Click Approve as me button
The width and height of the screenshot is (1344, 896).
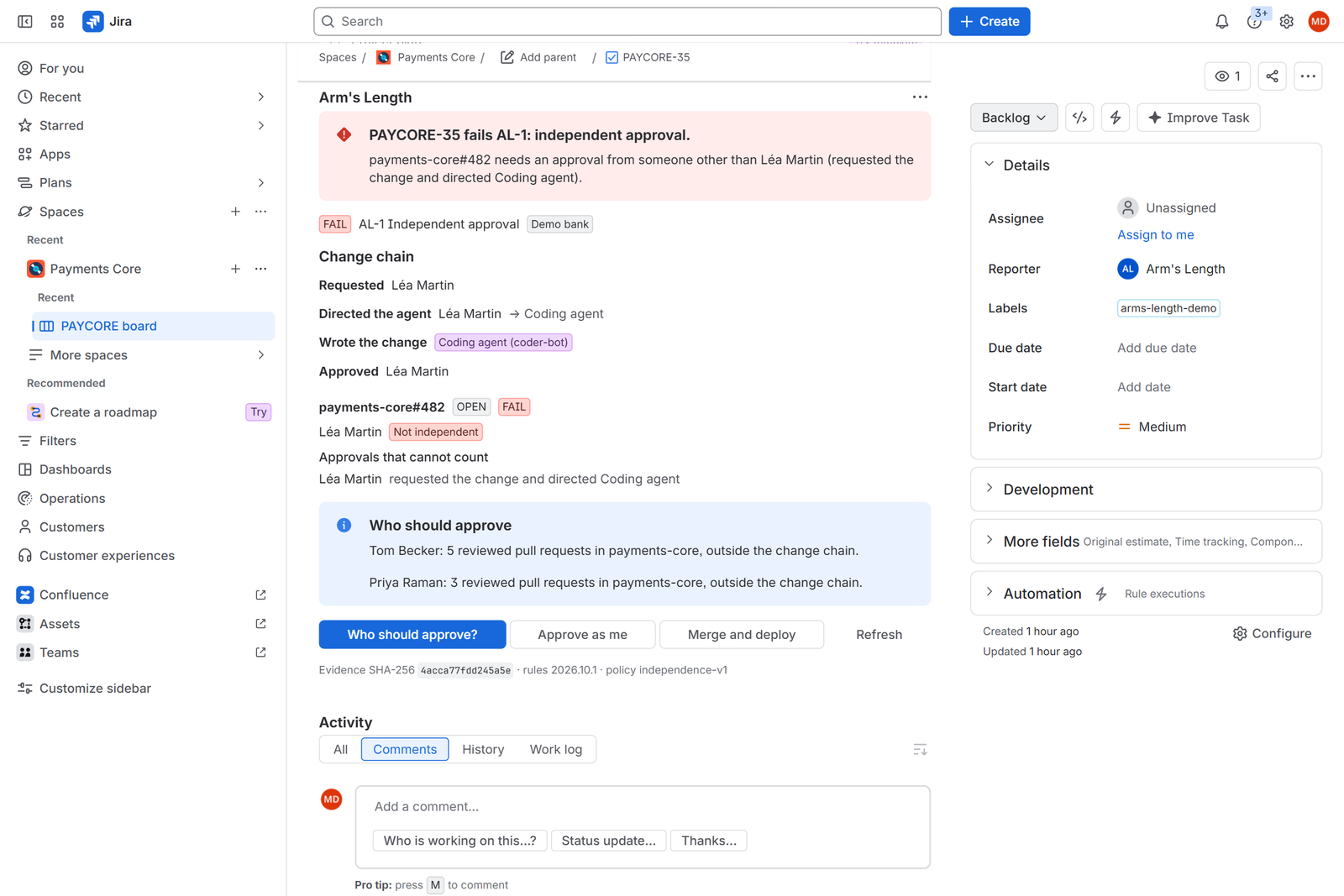[582, 635]
